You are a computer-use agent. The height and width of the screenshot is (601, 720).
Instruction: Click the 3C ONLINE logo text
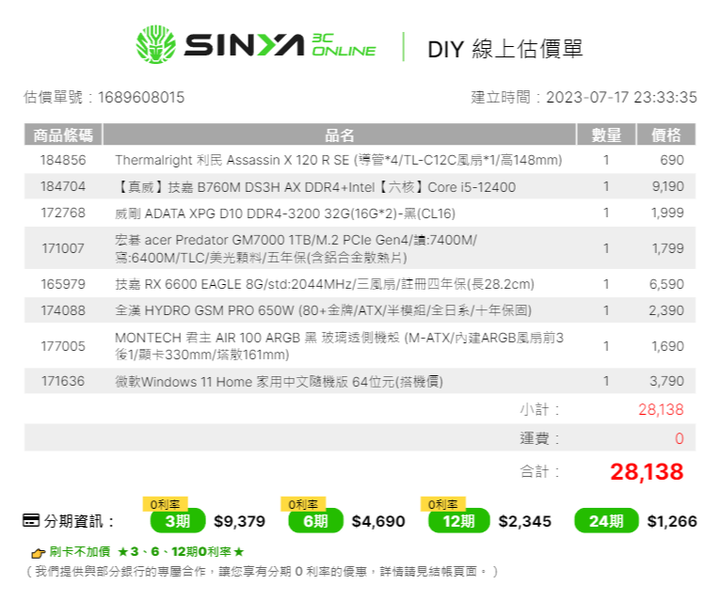tap(343, 45)
